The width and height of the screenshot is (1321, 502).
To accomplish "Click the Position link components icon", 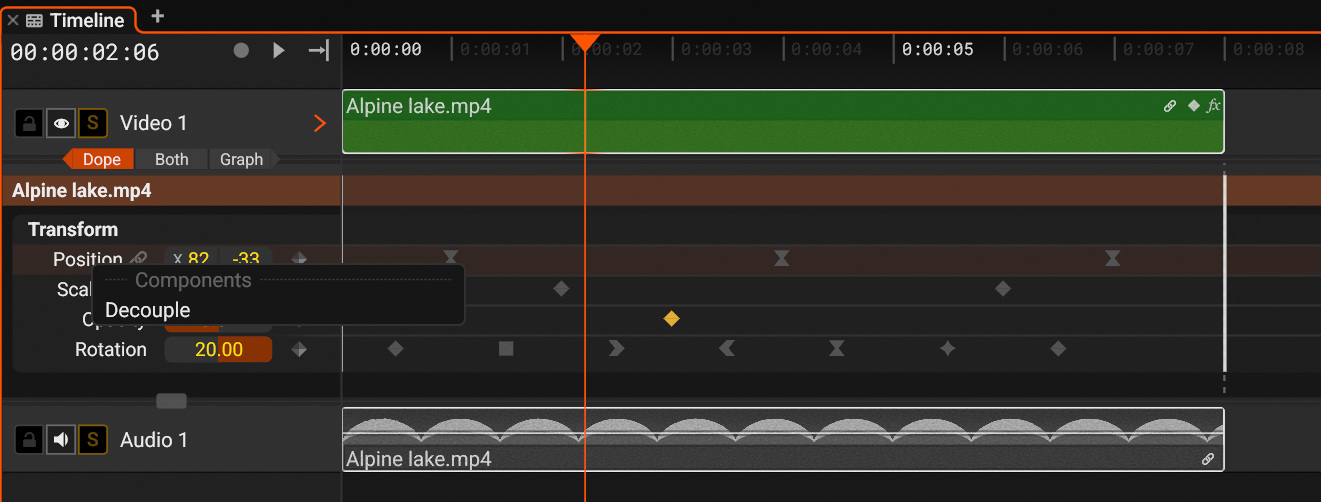I will point(139,259).
